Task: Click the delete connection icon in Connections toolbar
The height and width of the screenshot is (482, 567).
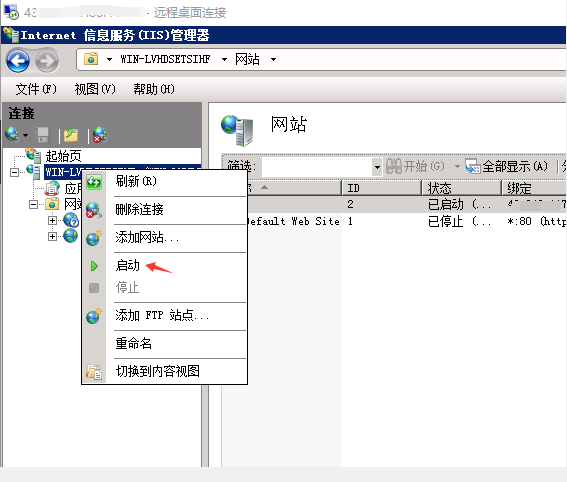Action: pyautogui.click(x=100, y=135)
